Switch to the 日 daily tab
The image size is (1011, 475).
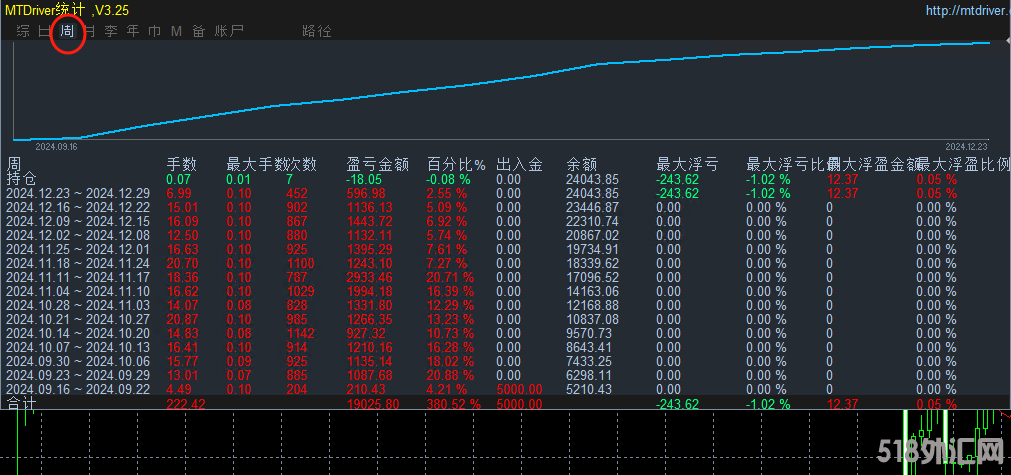click(44, 31)
